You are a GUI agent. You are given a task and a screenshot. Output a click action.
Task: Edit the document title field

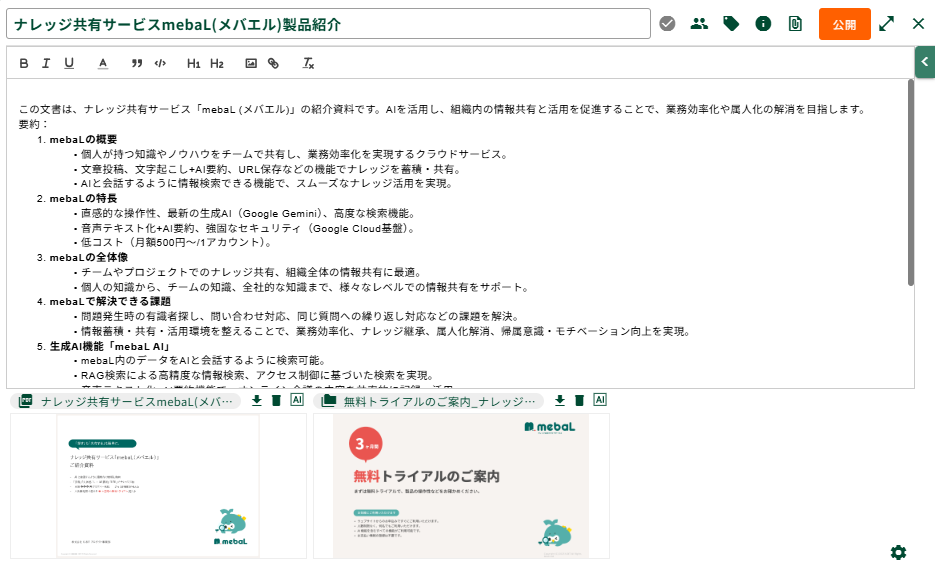point(328,24)
